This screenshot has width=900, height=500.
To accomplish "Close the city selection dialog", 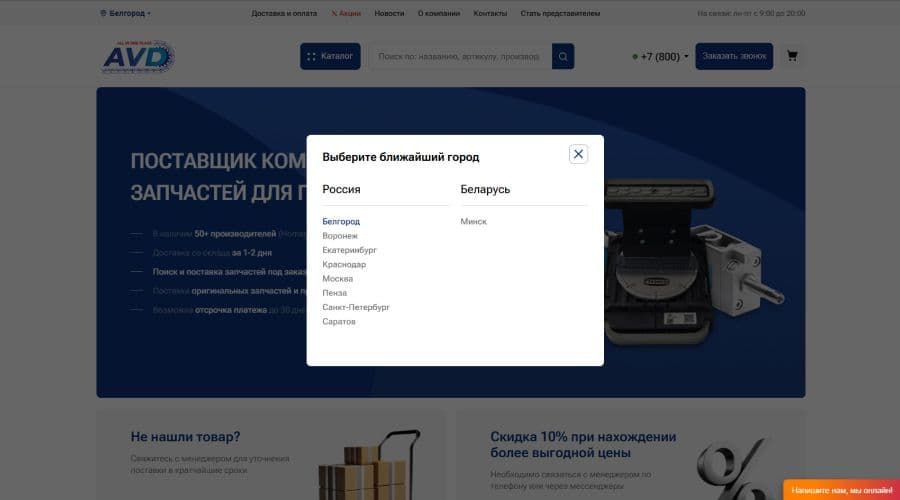I will [x=578, y=154].
